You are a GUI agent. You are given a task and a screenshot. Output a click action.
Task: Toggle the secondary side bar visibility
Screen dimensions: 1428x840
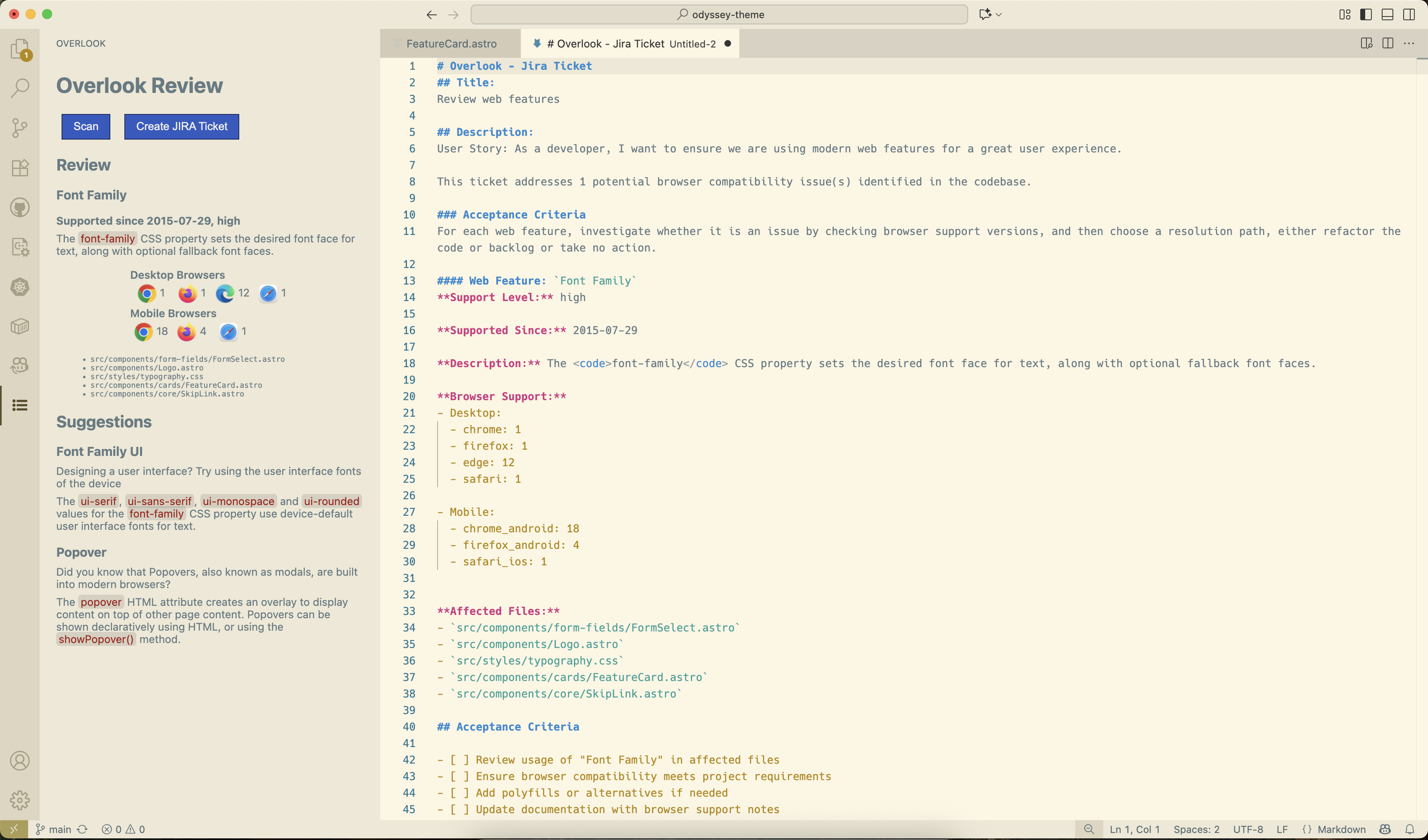(x=1409, y=15)
